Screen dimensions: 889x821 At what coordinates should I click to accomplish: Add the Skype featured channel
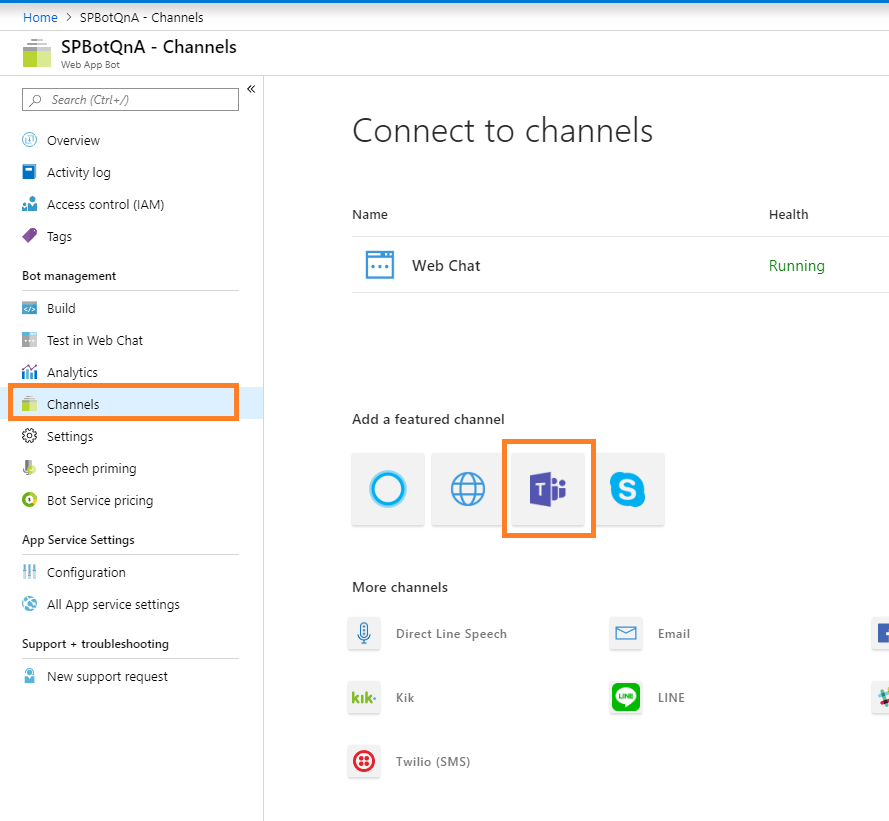coord(628,489)
